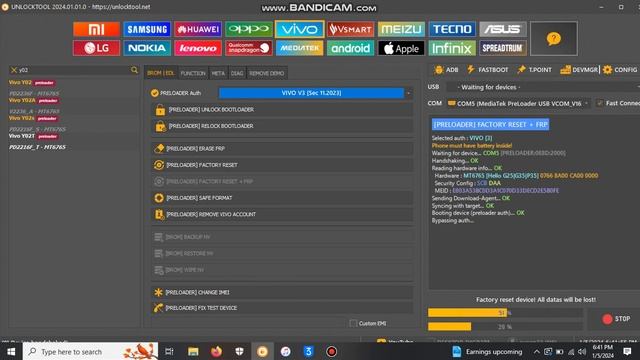Switch to the BROM | EDL tab
Image resolution: width=640 pixels, height=360 pixels.
coord(161,73)
